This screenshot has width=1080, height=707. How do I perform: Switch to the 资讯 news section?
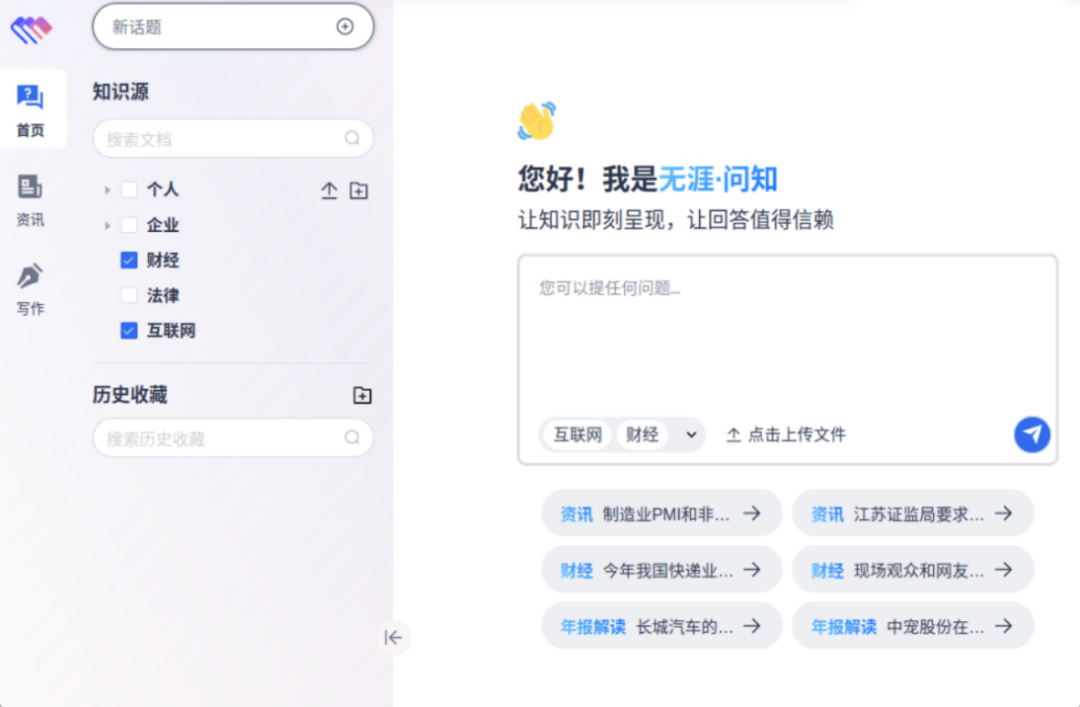click(30, 200)
